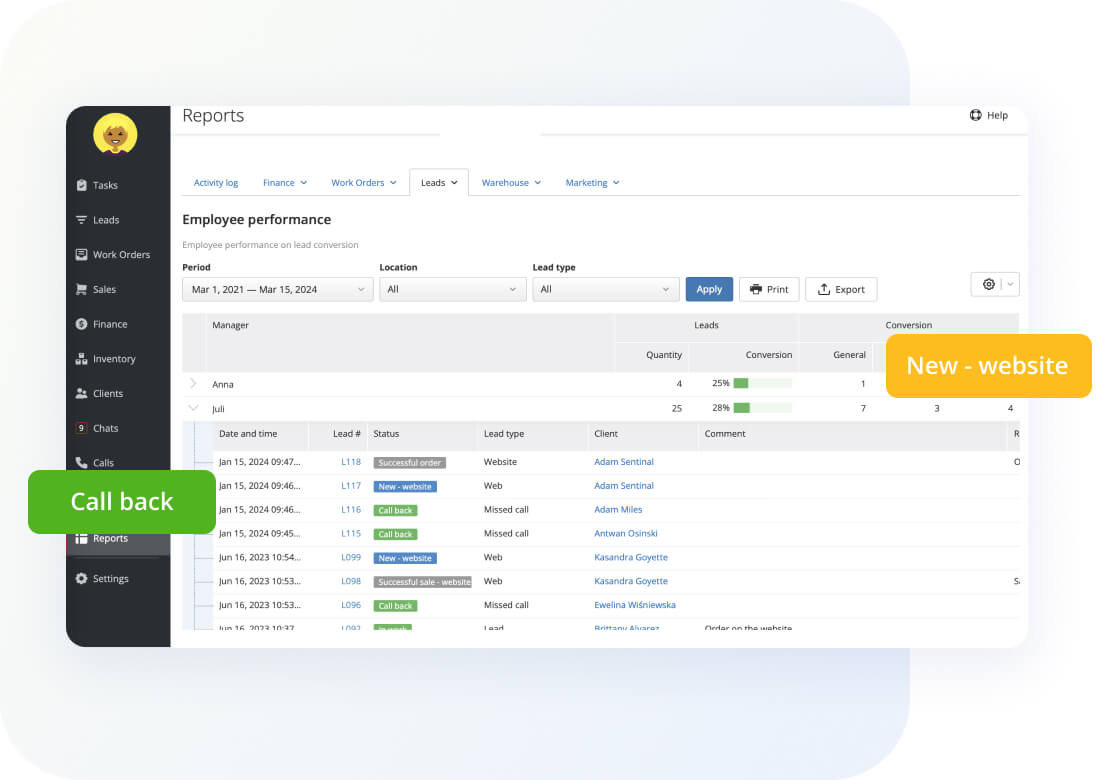Open Finance using the dollar icon
Image resolution: width=1096 pixels, height=780 pixels.
click(81, 324)
